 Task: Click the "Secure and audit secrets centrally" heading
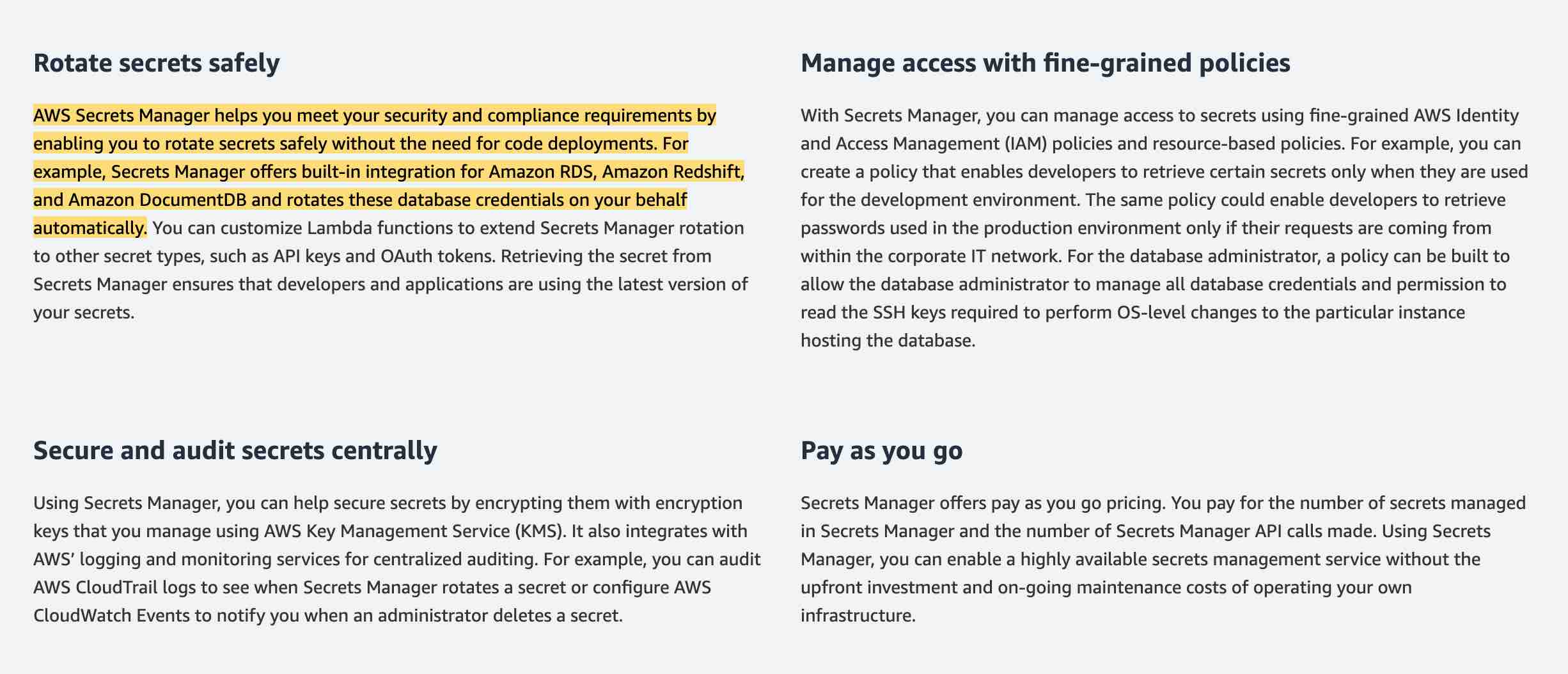coord(235,451)
